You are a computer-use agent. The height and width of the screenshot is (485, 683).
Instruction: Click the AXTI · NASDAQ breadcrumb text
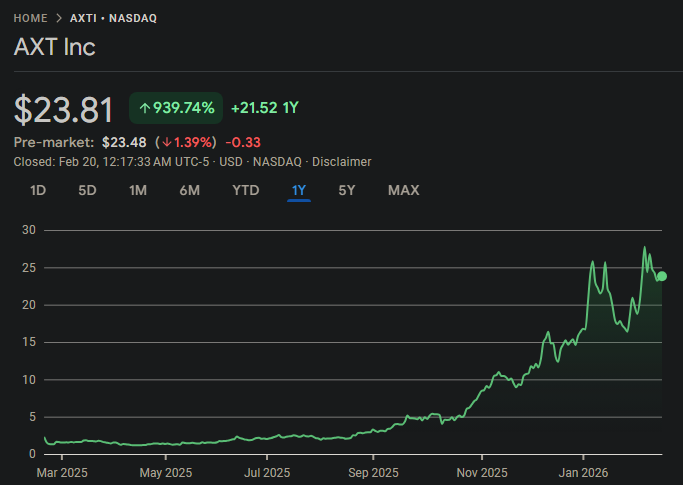pos(113,18)
